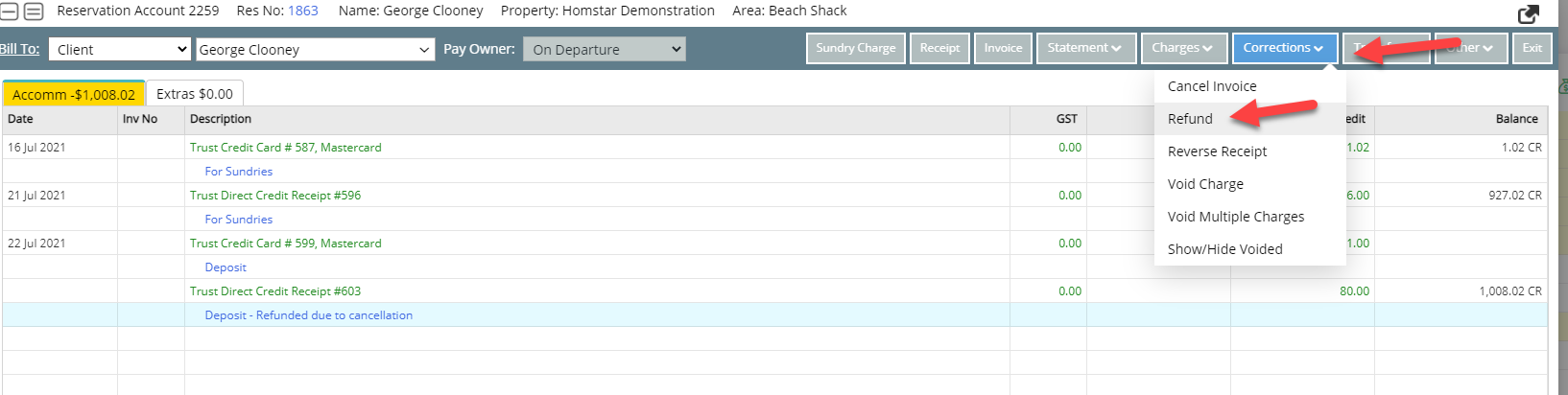Click the Exit button
The width and height of the screenshot is (1568, 395).
[1532, 48]
